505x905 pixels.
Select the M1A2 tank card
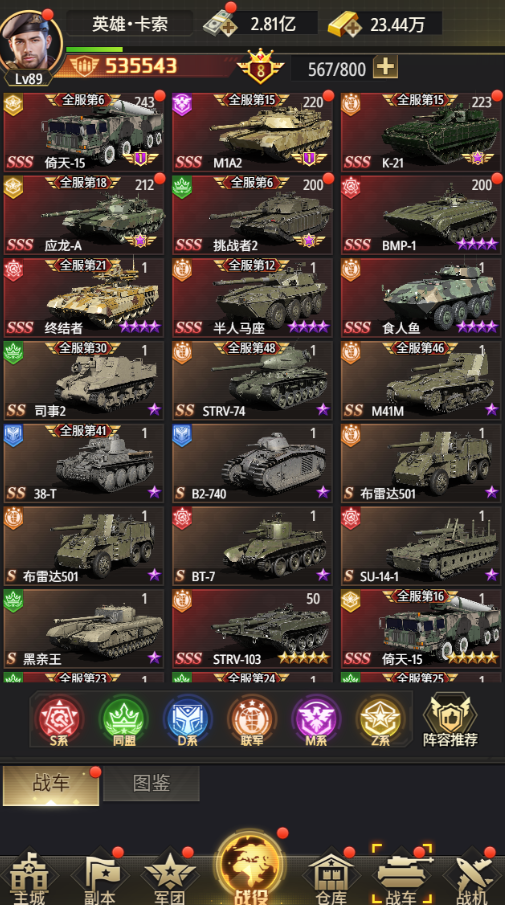[x=252, y=132]
